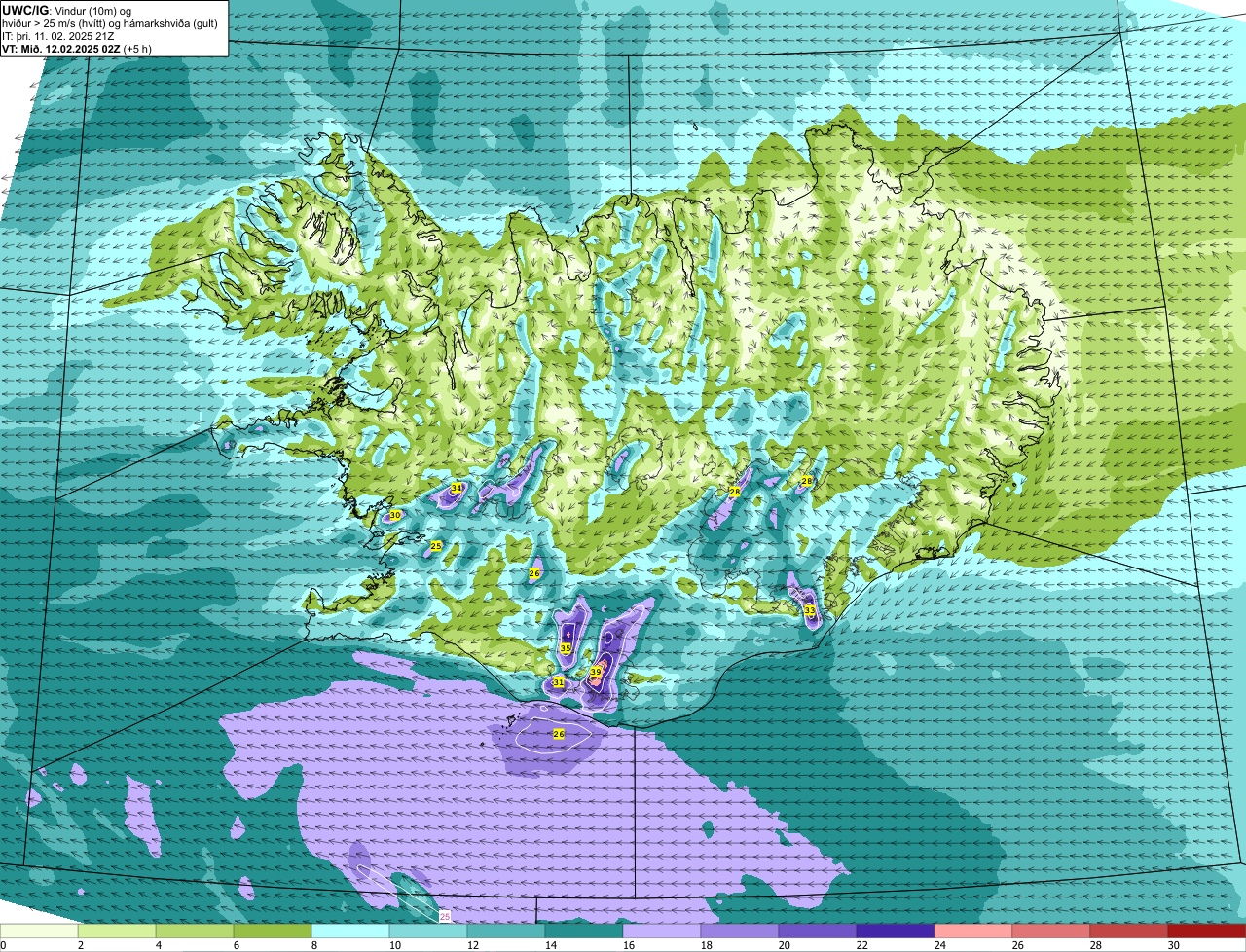Click the initial time 'IT: þri. 11. 02. 2025 21Z'
Image resolution: width=1246 pixels, height=952 pixels.
click(x=58, y=36)
